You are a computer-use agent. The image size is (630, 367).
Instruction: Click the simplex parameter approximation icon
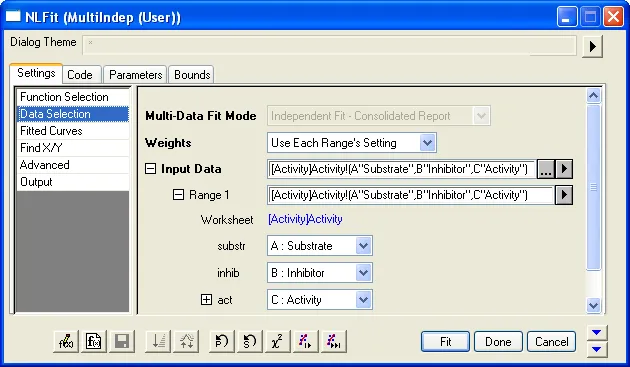point(186,342)
